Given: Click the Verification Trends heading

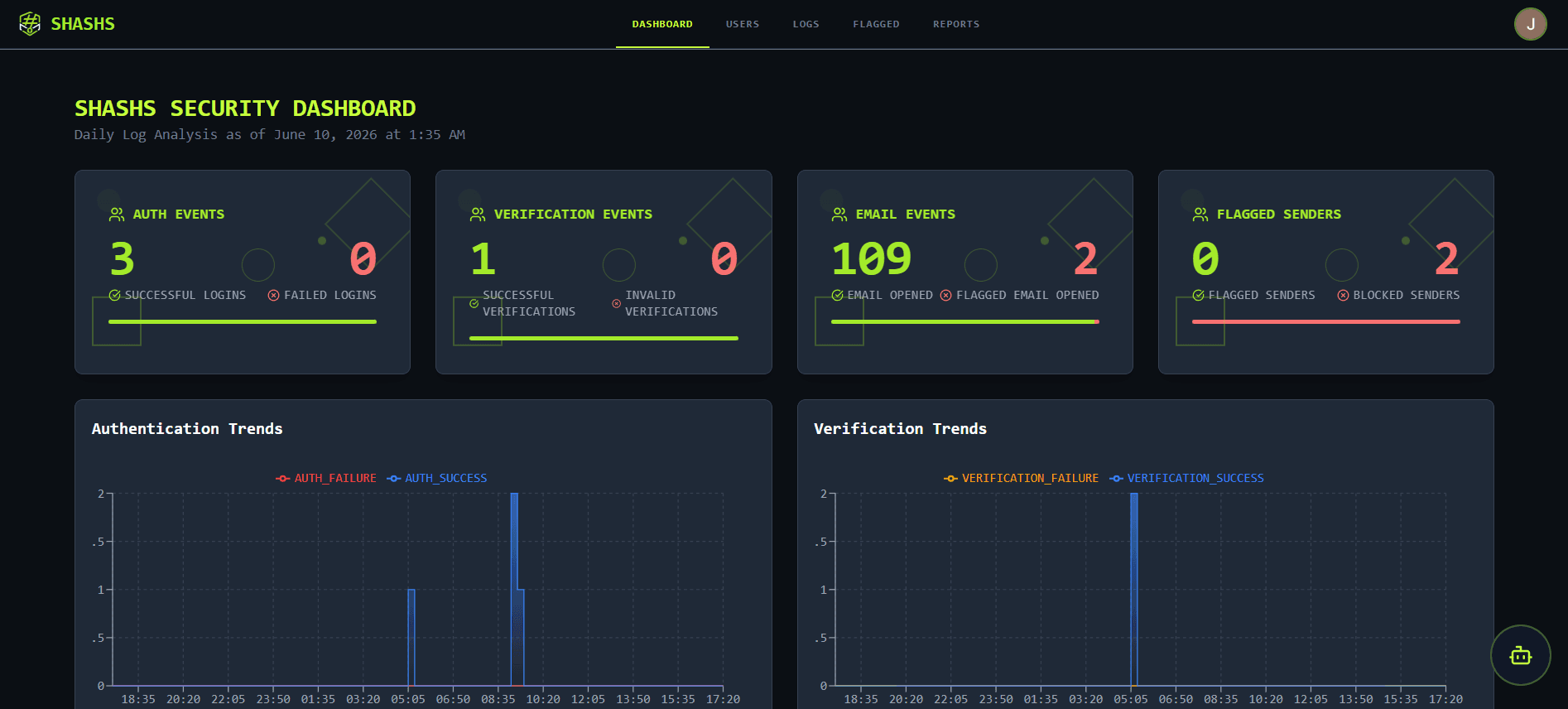Looking at the screenshot, I should coord(901,429).
